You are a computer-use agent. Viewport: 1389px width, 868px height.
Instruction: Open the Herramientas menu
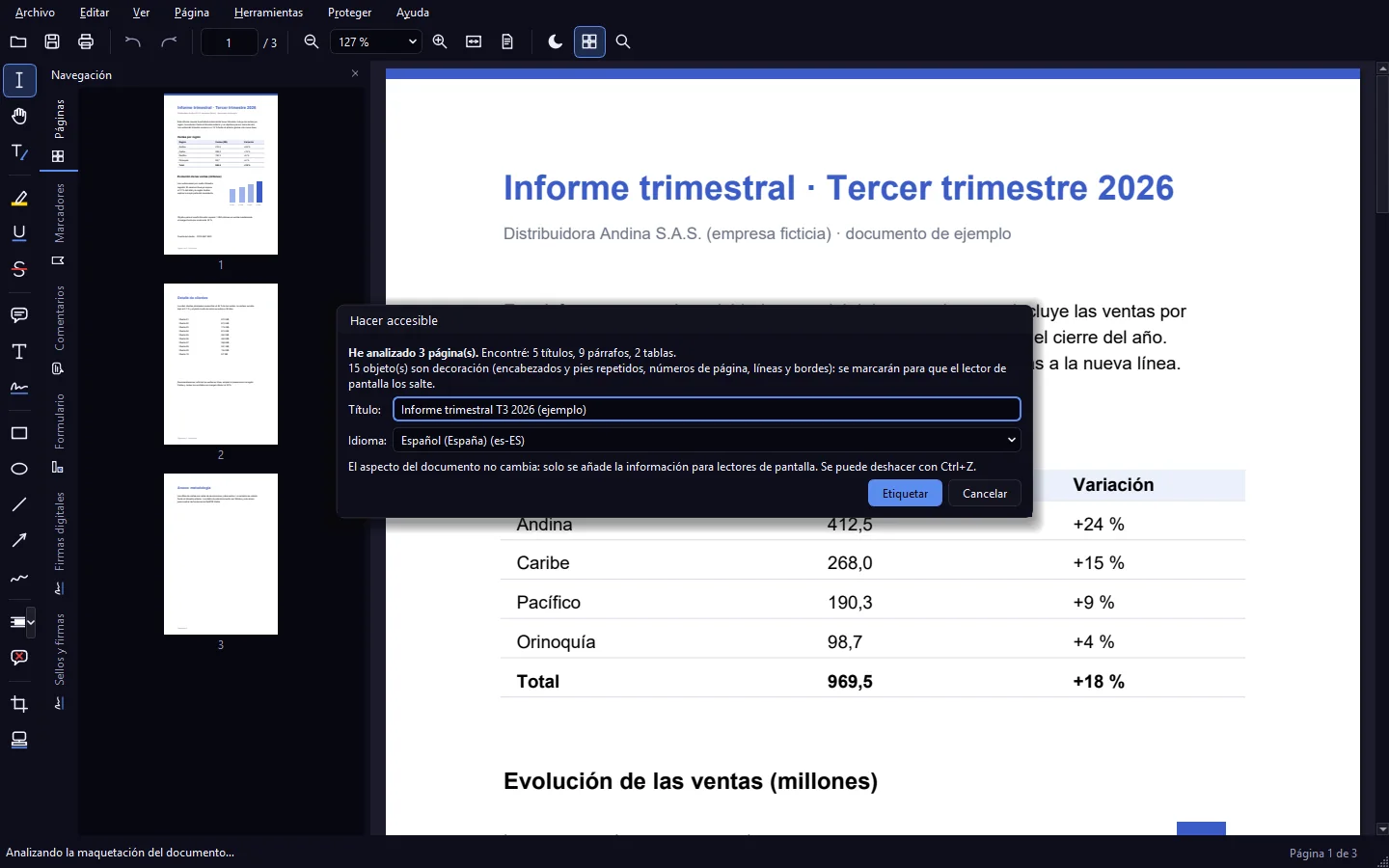(268, 13)
